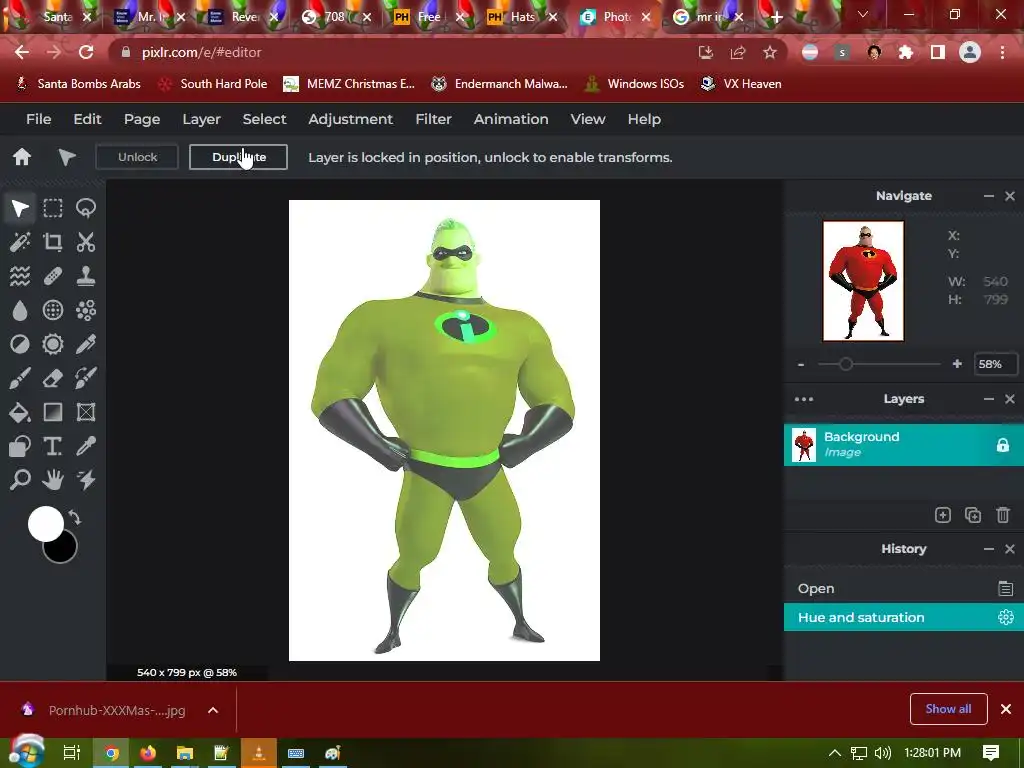Select the Open history state
1024x768 pixels.
click(904, 588)
